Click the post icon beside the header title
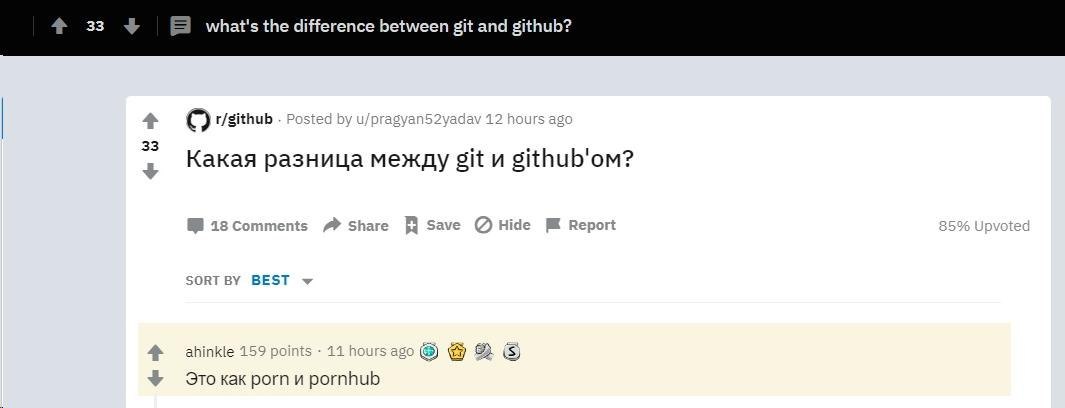This screenshot has width=1065, height=408. (x=181, y=26)
